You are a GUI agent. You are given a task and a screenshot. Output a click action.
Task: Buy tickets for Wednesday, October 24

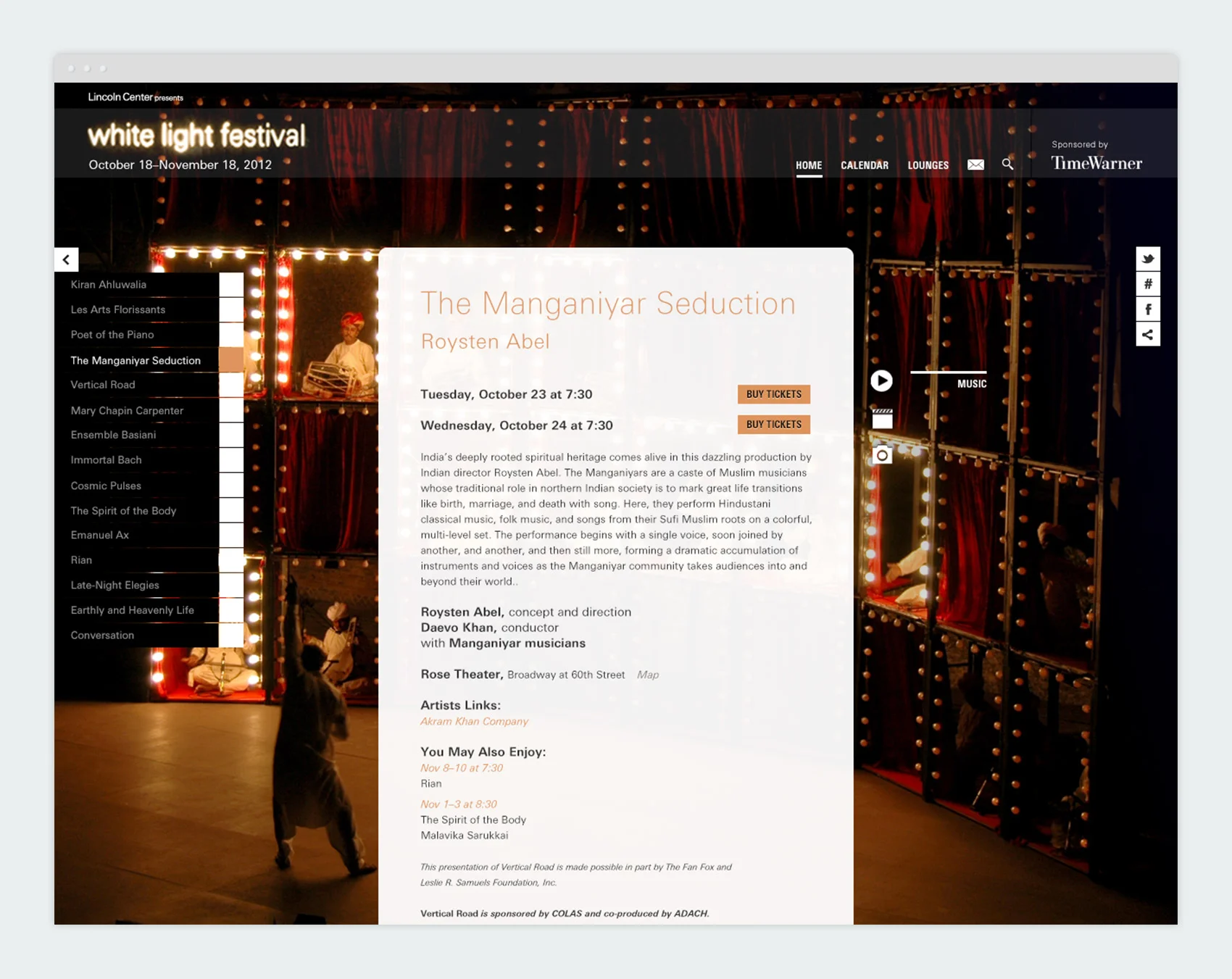point(774,425)
